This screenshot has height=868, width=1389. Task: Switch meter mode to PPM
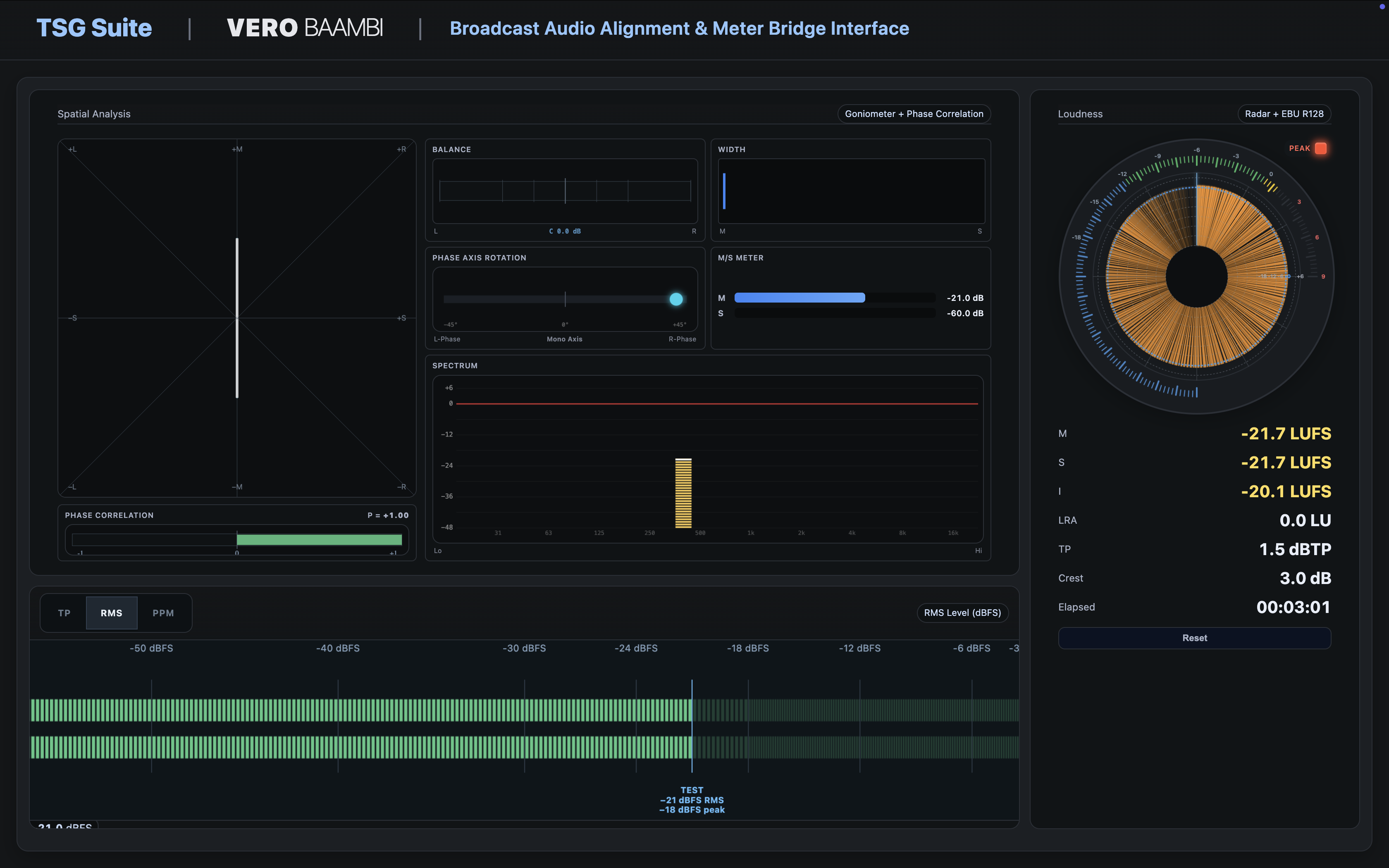coord(163,613)
